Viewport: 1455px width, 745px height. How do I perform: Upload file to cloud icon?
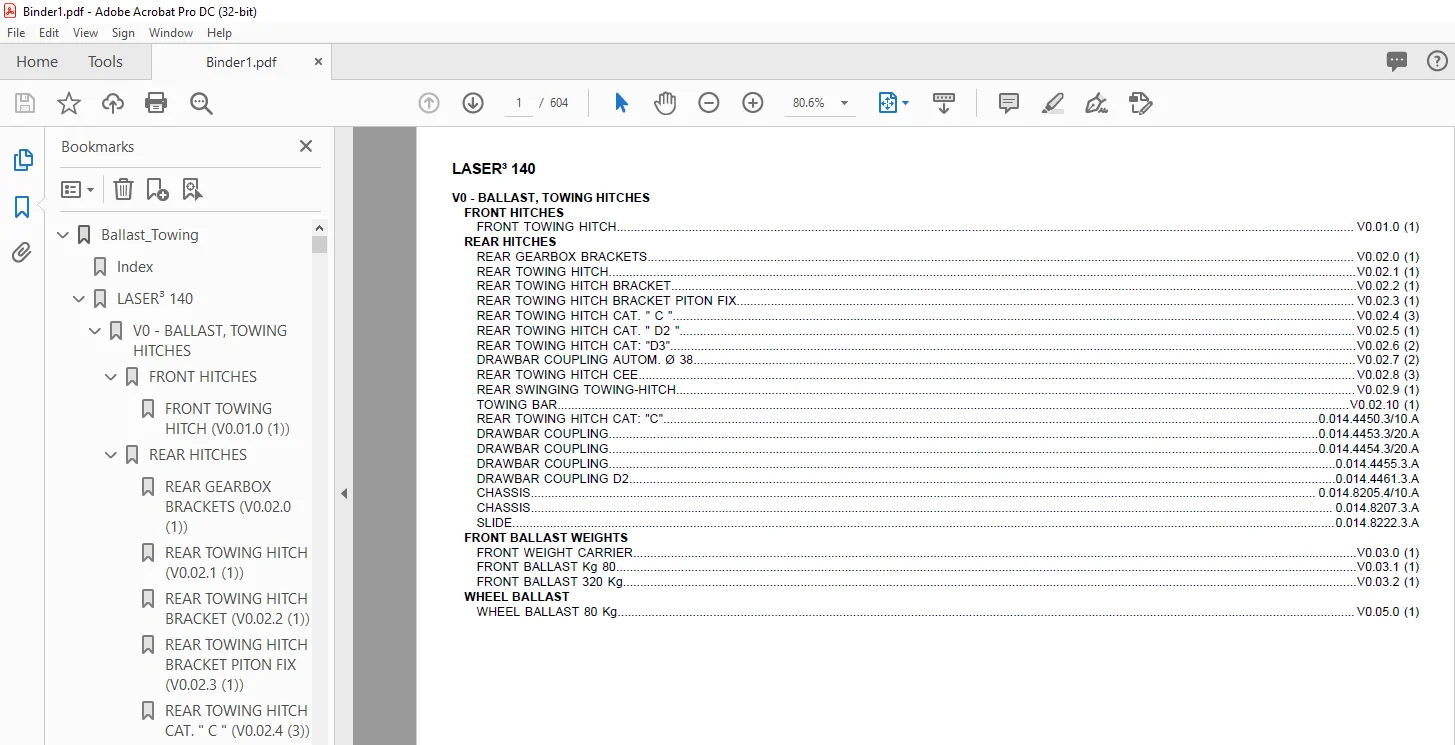[113, 103]
